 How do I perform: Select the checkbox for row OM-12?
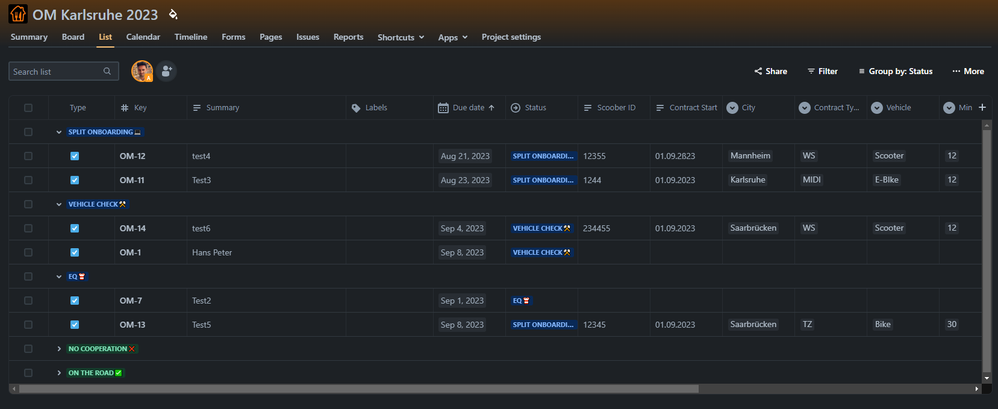pos(28,156)
